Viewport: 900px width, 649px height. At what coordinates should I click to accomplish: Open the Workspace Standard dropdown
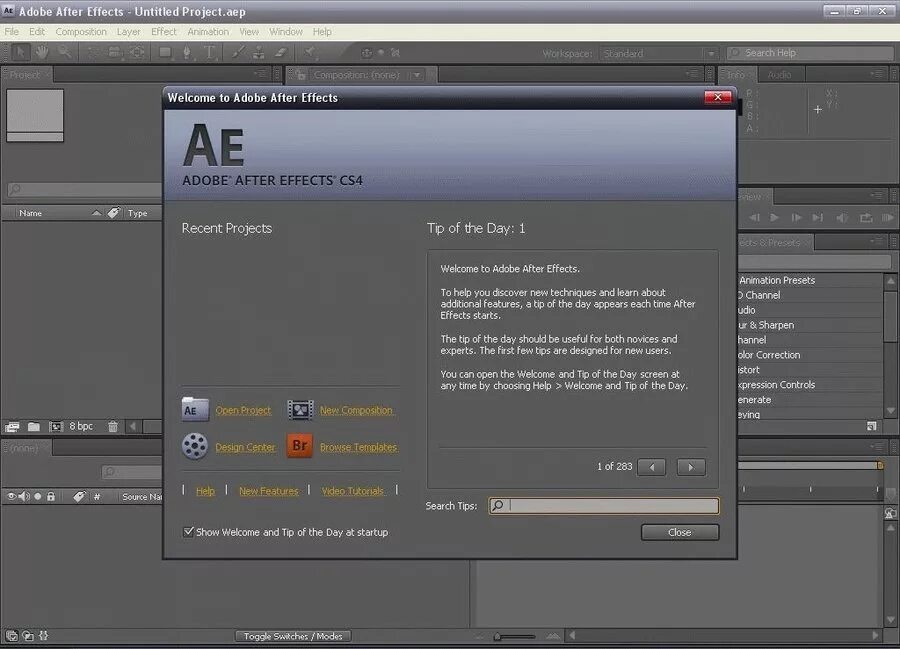[x=659, y=53]
